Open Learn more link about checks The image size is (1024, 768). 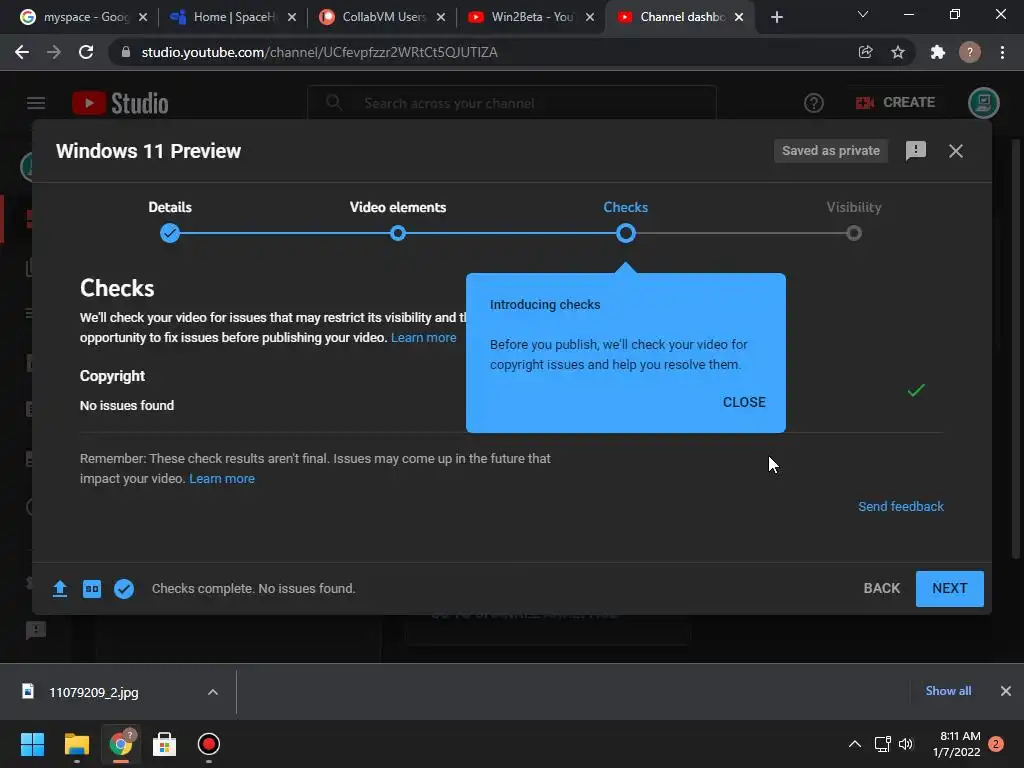click(423, 338)
